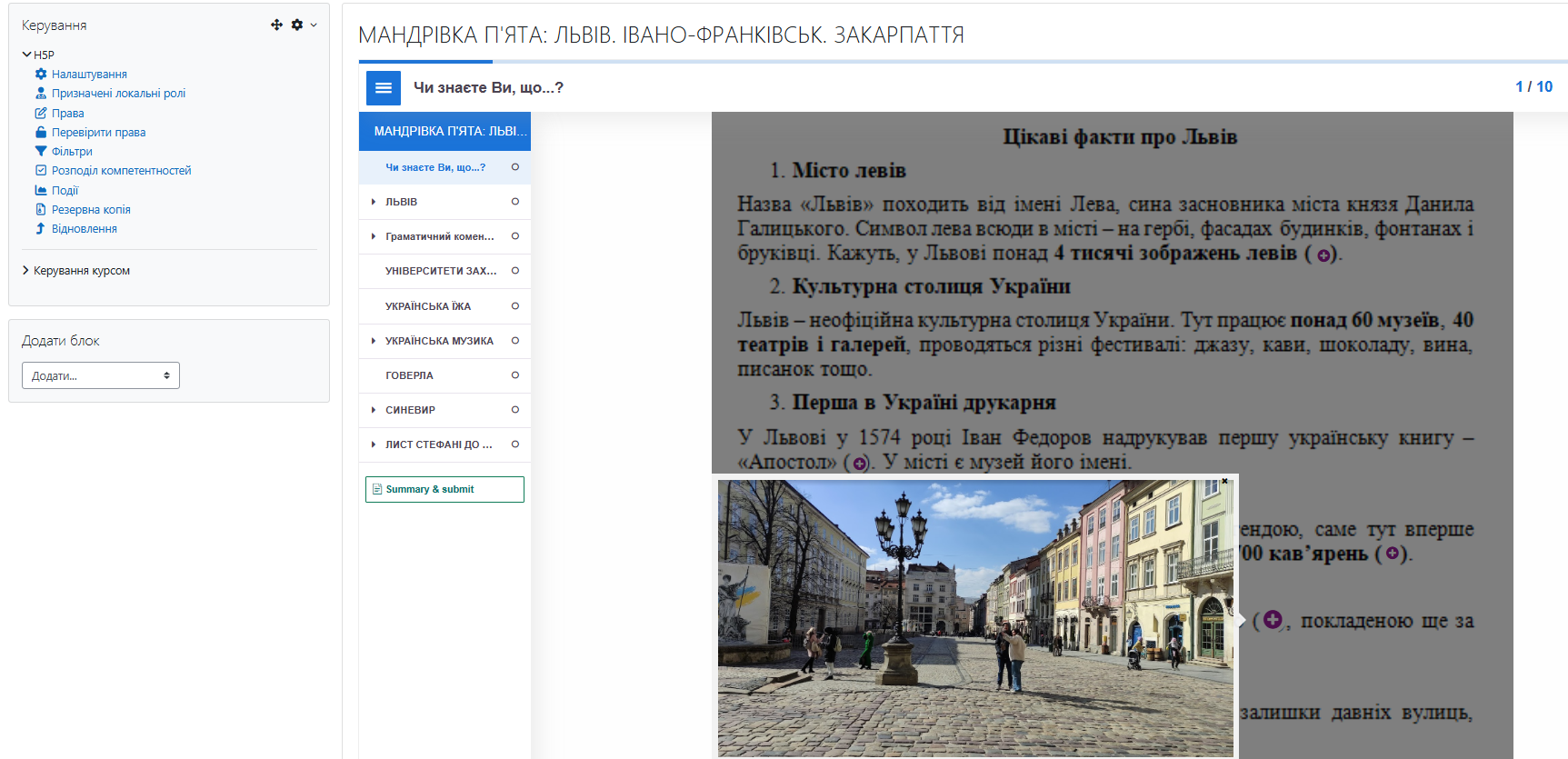
Task: Open the ГОВЕРЛА chapter
Action: pyautogui.click(x=409, y=375)
